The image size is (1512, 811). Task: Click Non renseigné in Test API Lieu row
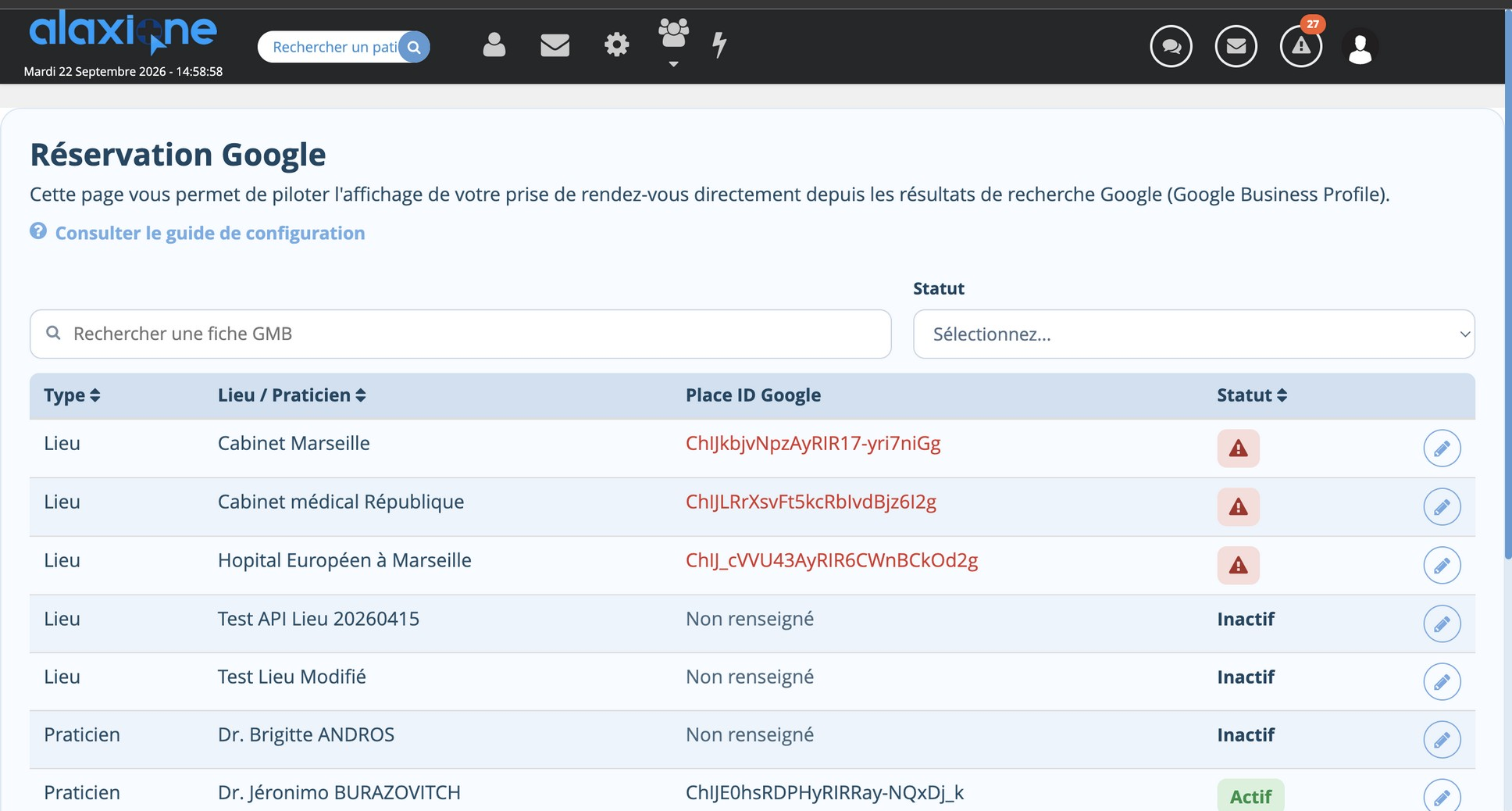(750, 619)
